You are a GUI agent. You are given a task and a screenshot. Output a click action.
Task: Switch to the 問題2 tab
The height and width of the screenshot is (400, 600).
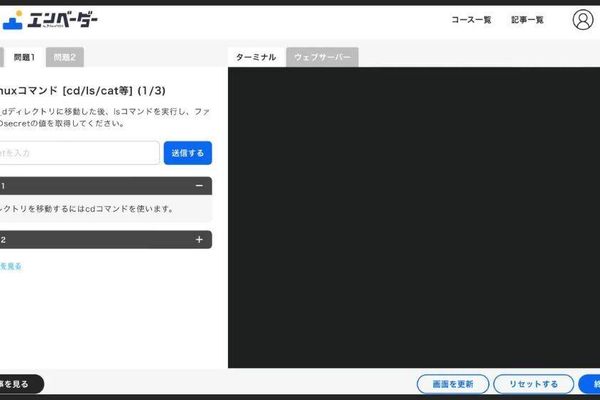click(65, 57)
